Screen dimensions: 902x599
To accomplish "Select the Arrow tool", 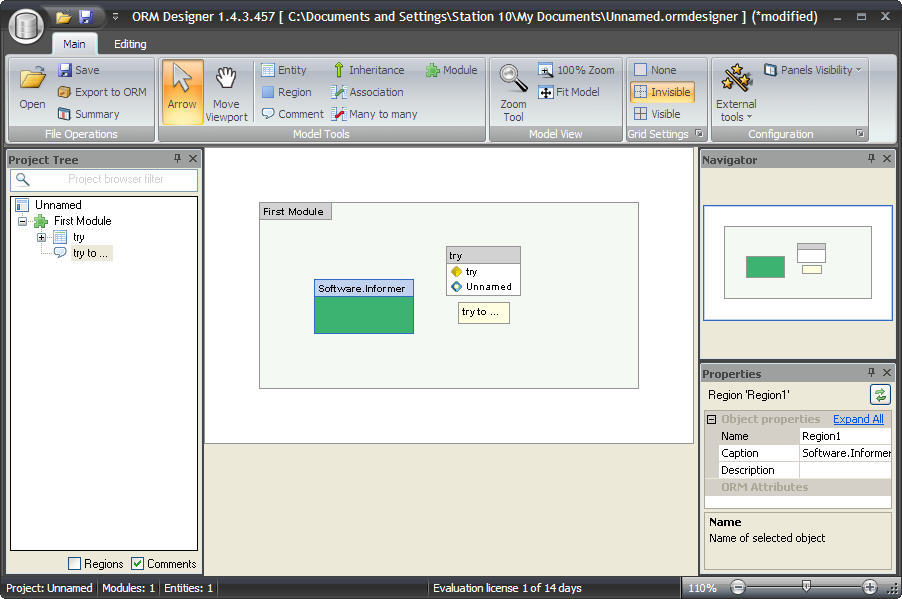I will pos(182,92).
